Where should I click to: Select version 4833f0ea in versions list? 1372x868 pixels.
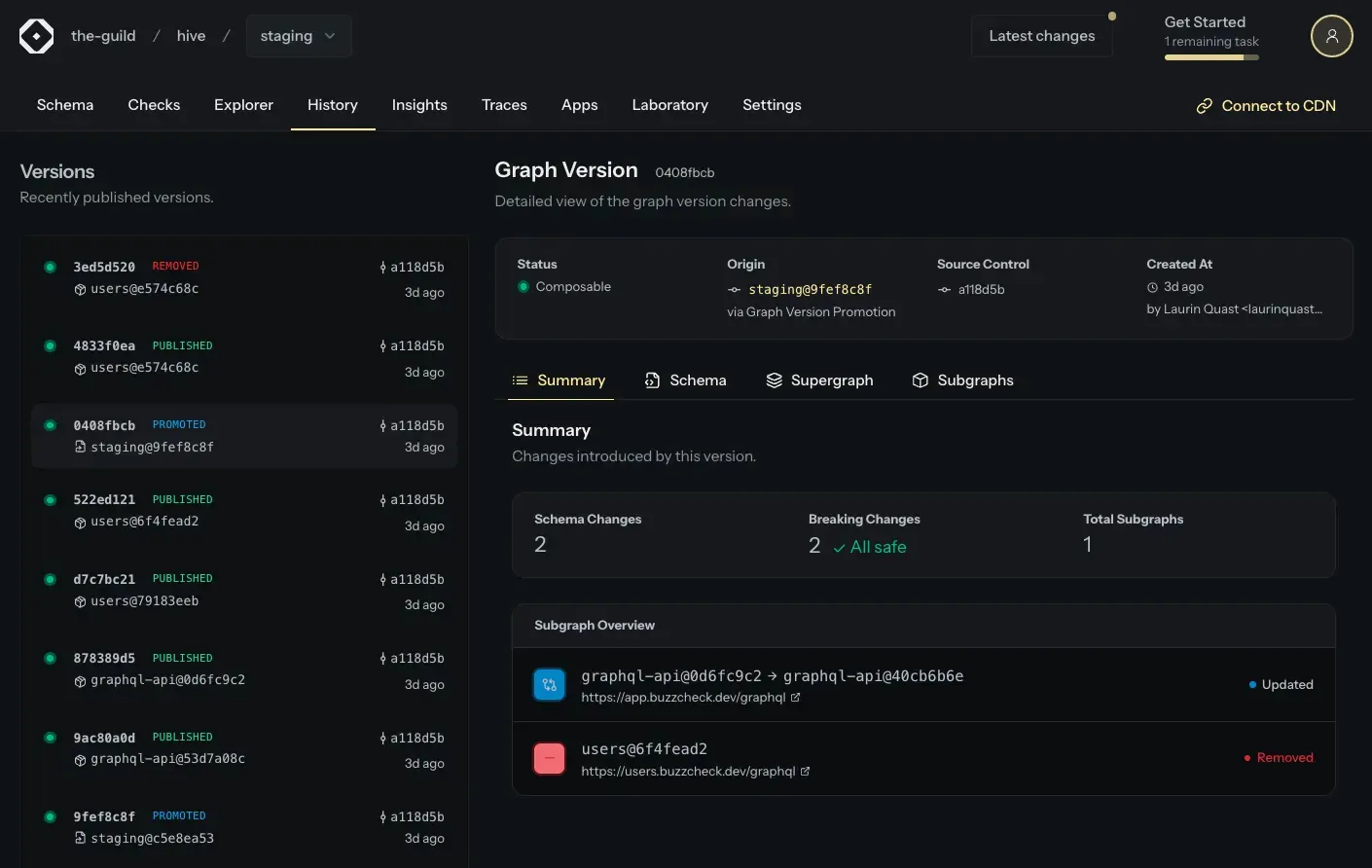244,359
